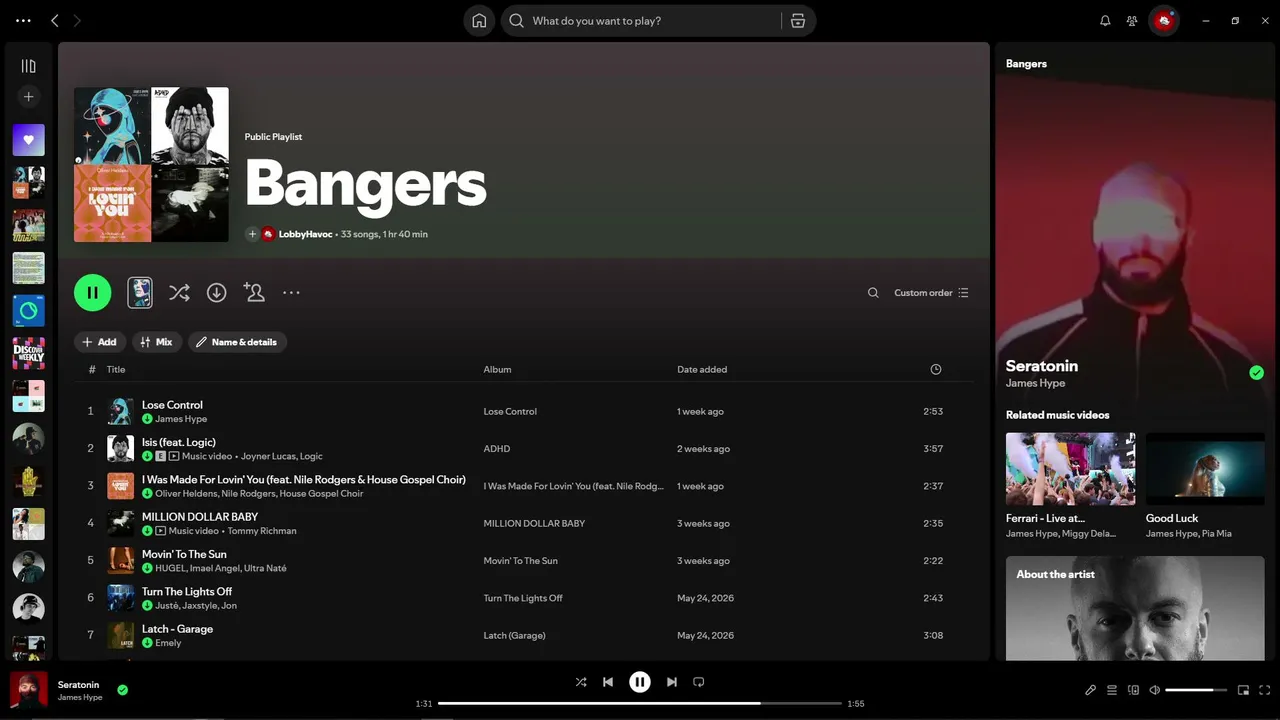Viewport: 1280px width, 720px height.
Task: Select the I Was Made For Lovin' You track title
Action: point(304,480)
